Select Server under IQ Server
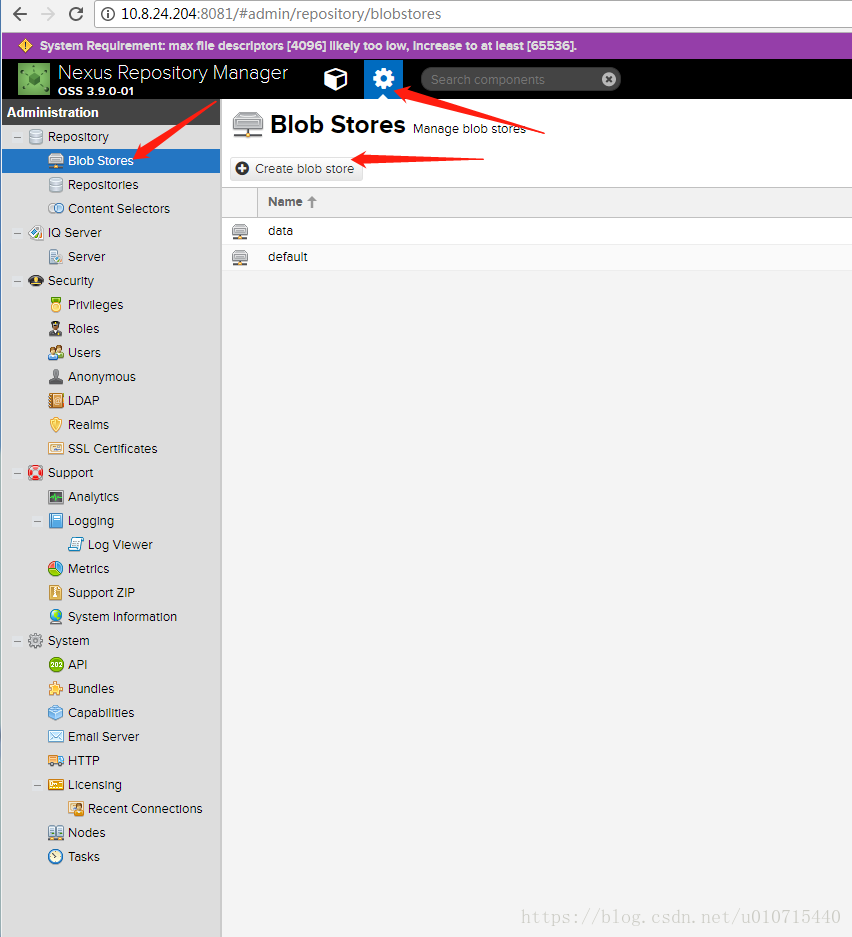 87,256
